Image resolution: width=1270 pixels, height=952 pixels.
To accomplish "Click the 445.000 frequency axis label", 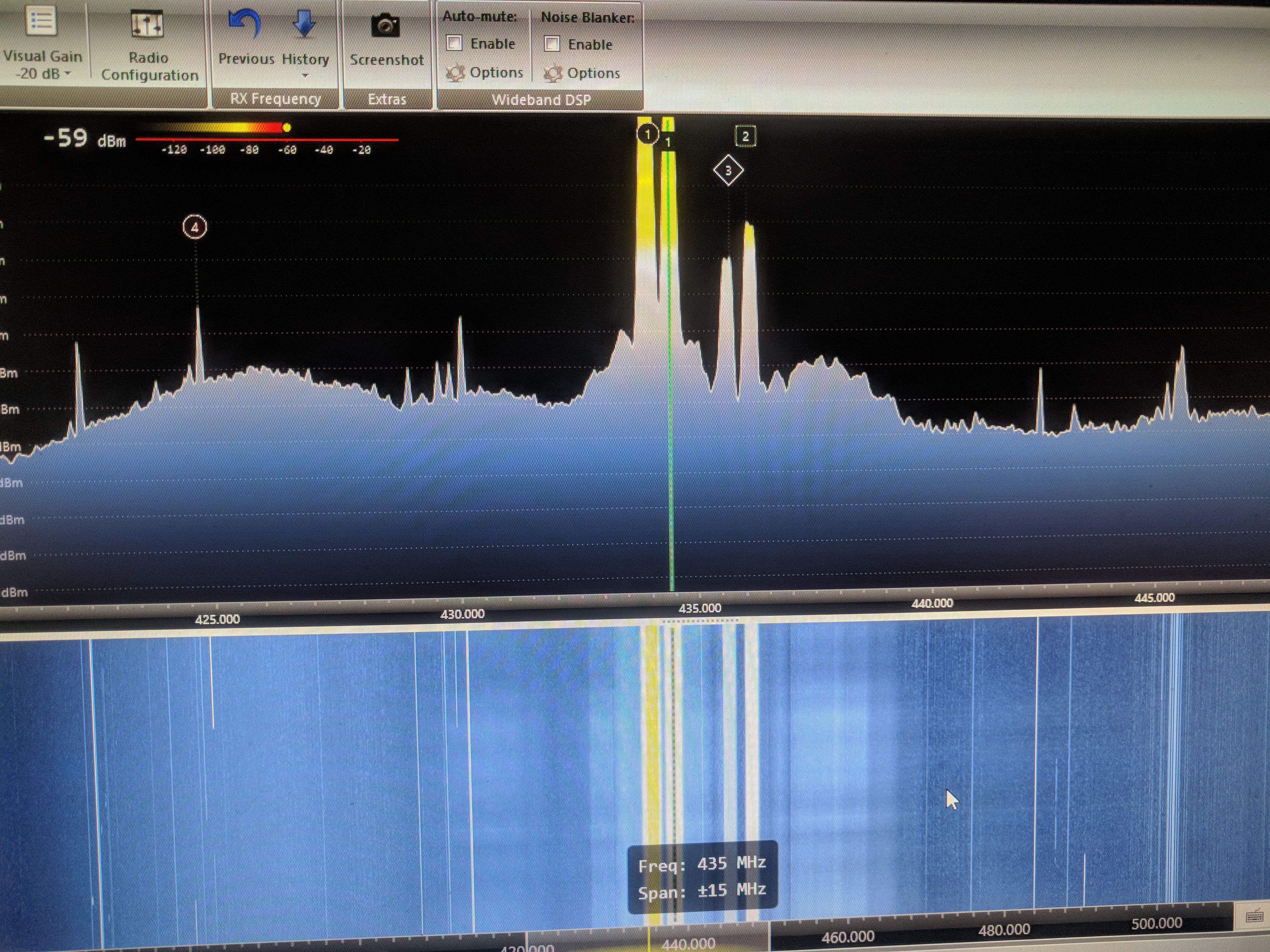I will pyautogui.click(x=1154, y=598).
